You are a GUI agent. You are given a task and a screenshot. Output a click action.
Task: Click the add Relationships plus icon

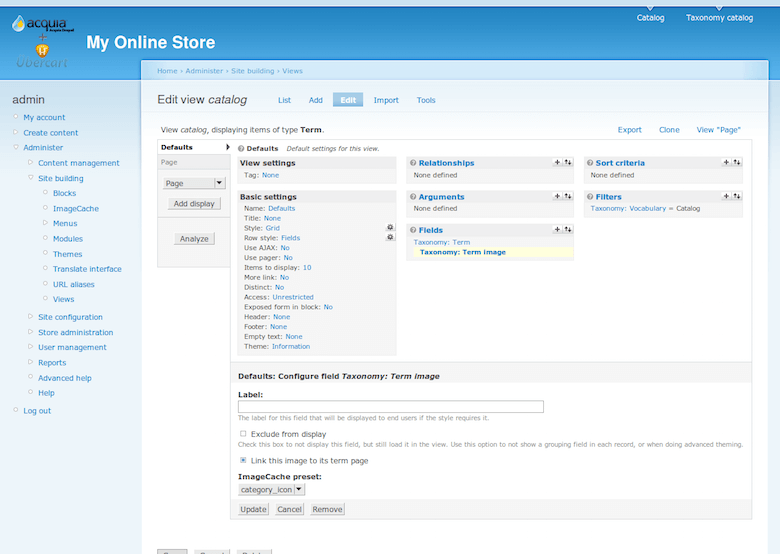pos(557,162)
